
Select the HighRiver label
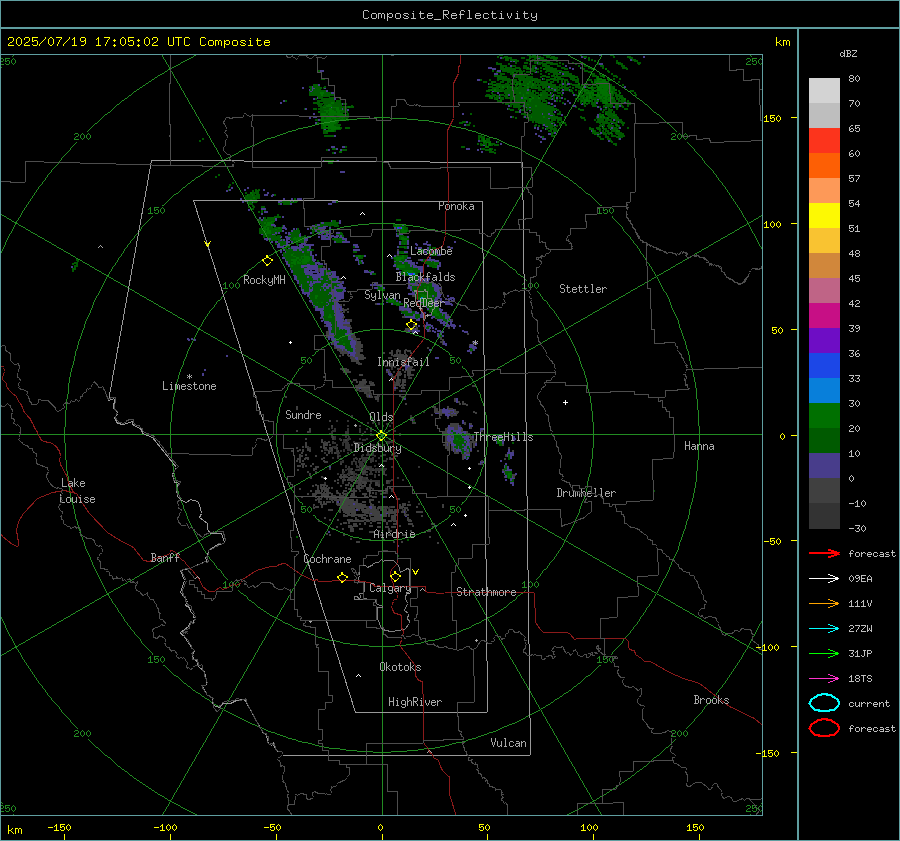click(415, 702)
